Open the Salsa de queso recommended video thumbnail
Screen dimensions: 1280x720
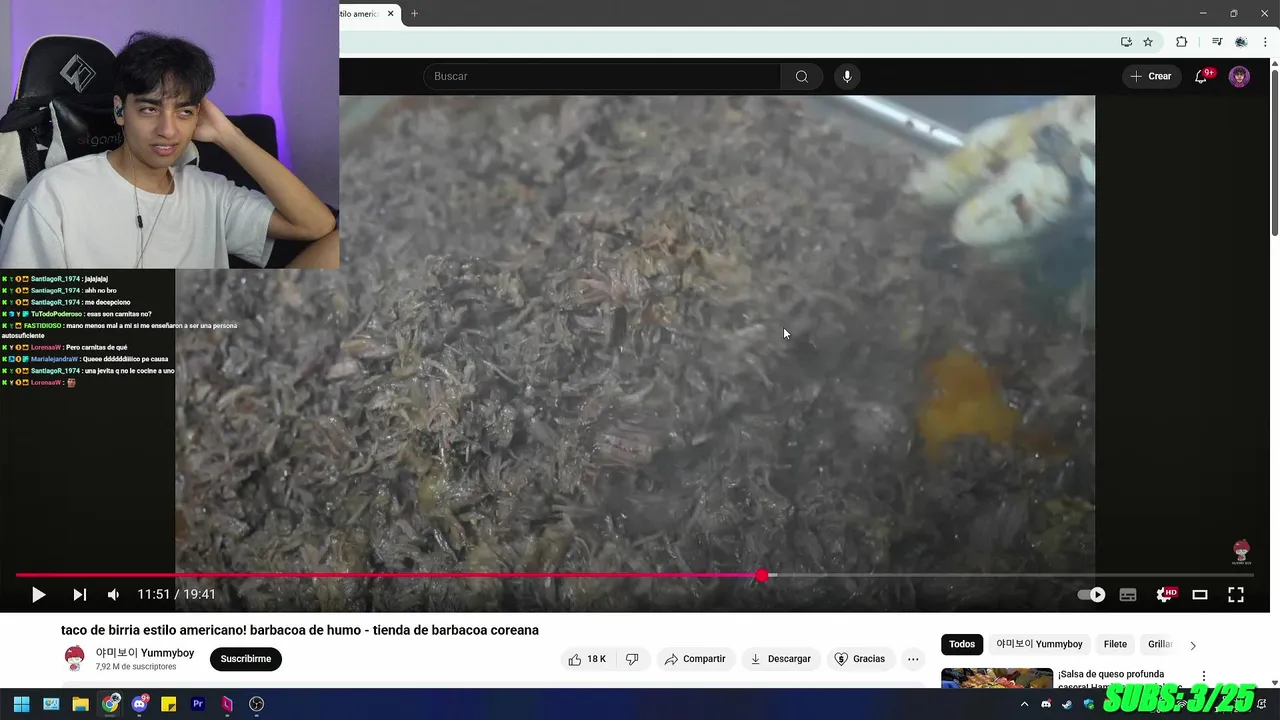point(997,678)
